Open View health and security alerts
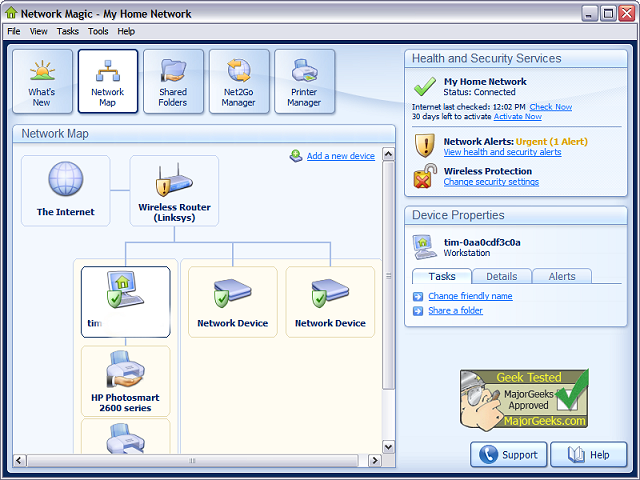The width and height of the screenshot is (640, 480). click(x=502, y=152)
